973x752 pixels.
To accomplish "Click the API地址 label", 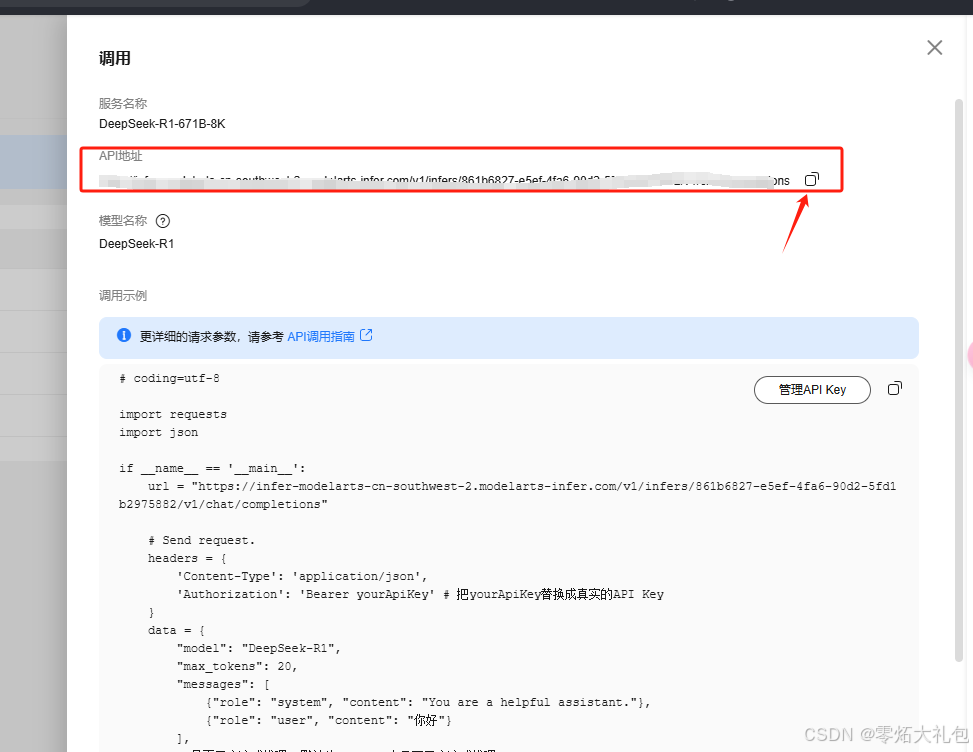I will click(x=120, y=156).
